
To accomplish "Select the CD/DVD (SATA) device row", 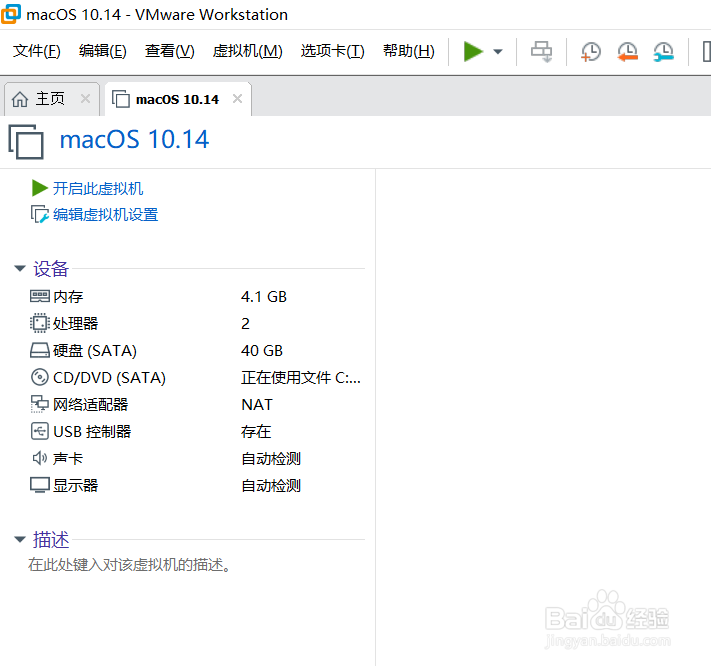I will pos(197,377).
